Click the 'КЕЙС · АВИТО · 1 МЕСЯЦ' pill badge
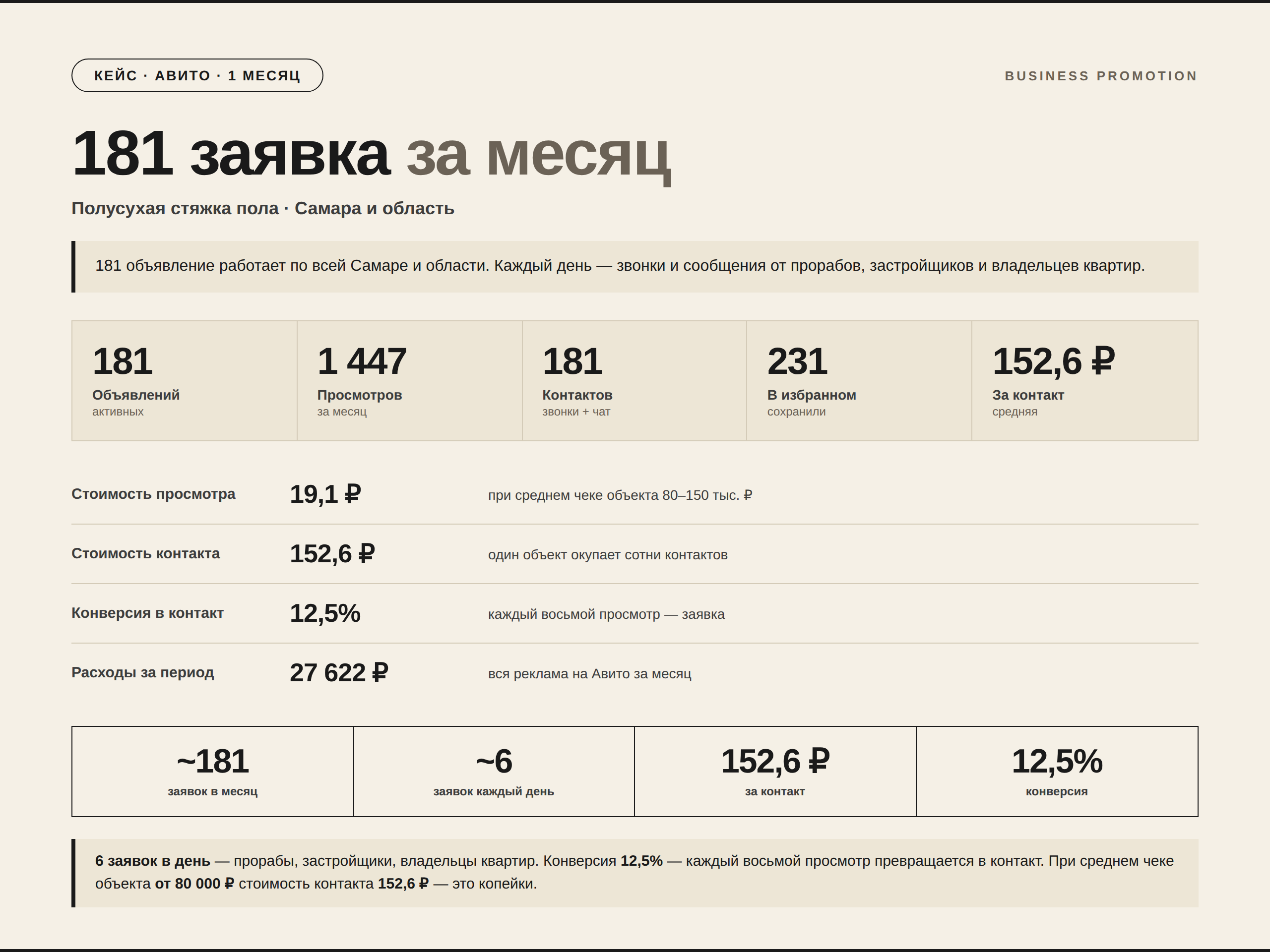The image size is (1270, 952). click(x=197, y=75)
